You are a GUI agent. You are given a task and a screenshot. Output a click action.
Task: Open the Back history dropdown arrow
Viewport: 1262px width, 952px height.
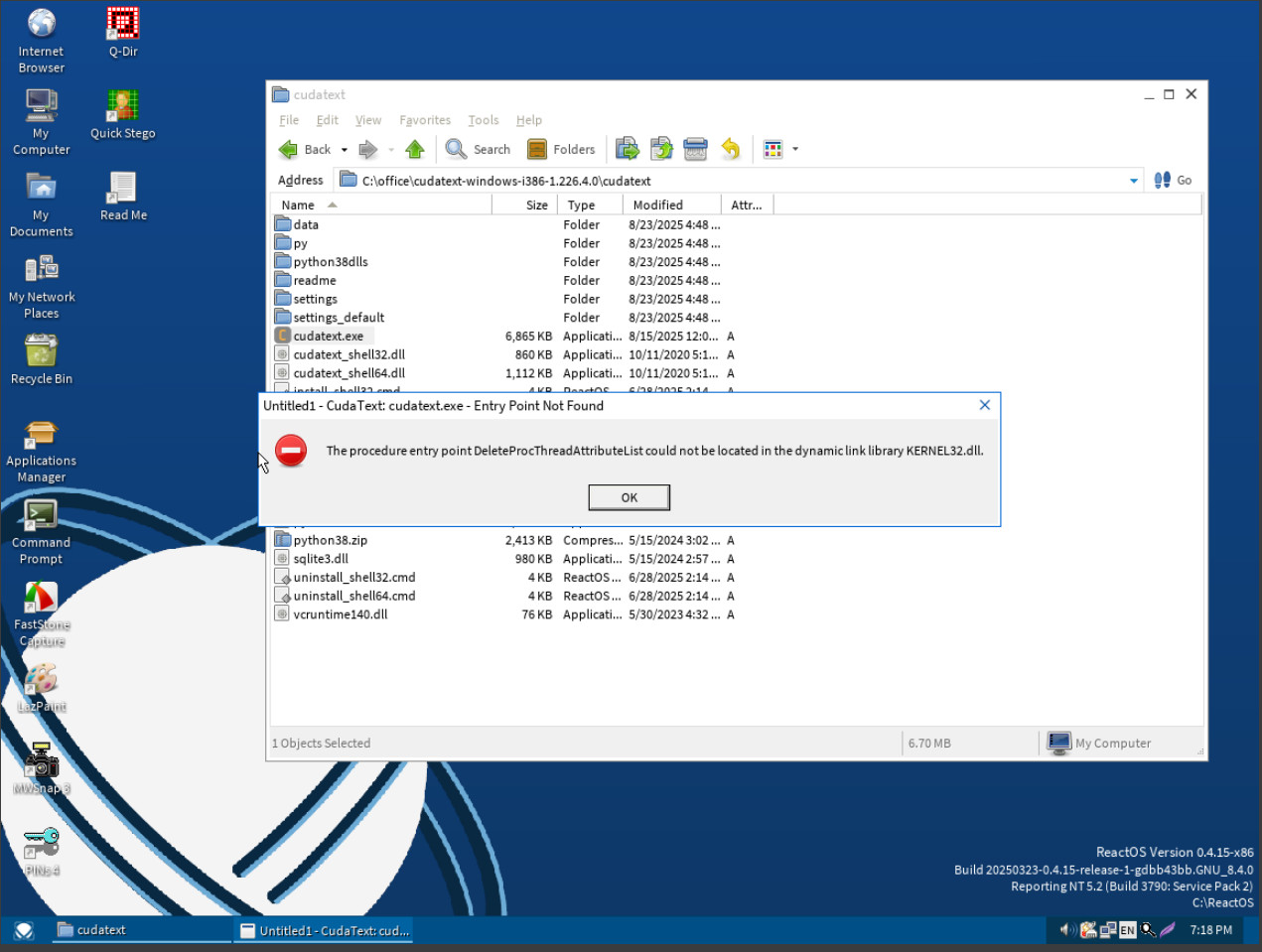(345, 150)
